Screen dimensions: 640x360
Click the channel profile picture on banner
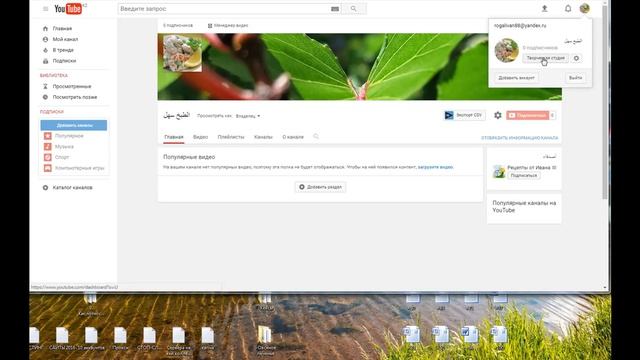point(182,53)
